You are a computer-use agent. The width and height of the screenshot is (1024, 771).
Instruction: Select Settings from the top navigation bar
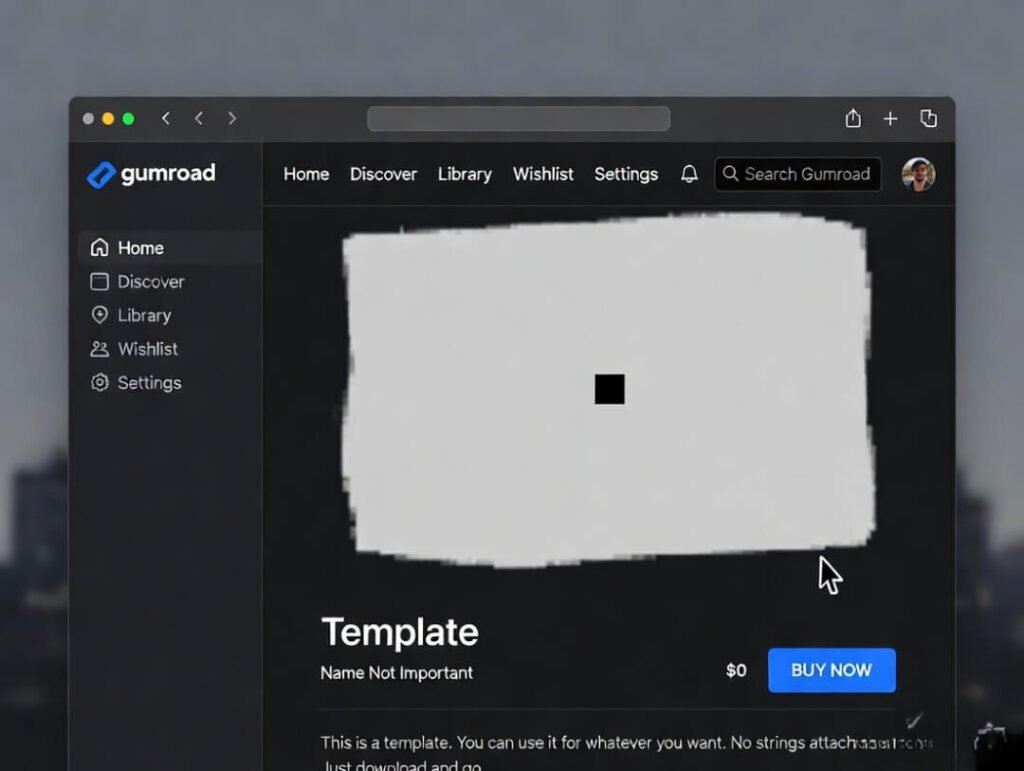[x=625, y=174]
